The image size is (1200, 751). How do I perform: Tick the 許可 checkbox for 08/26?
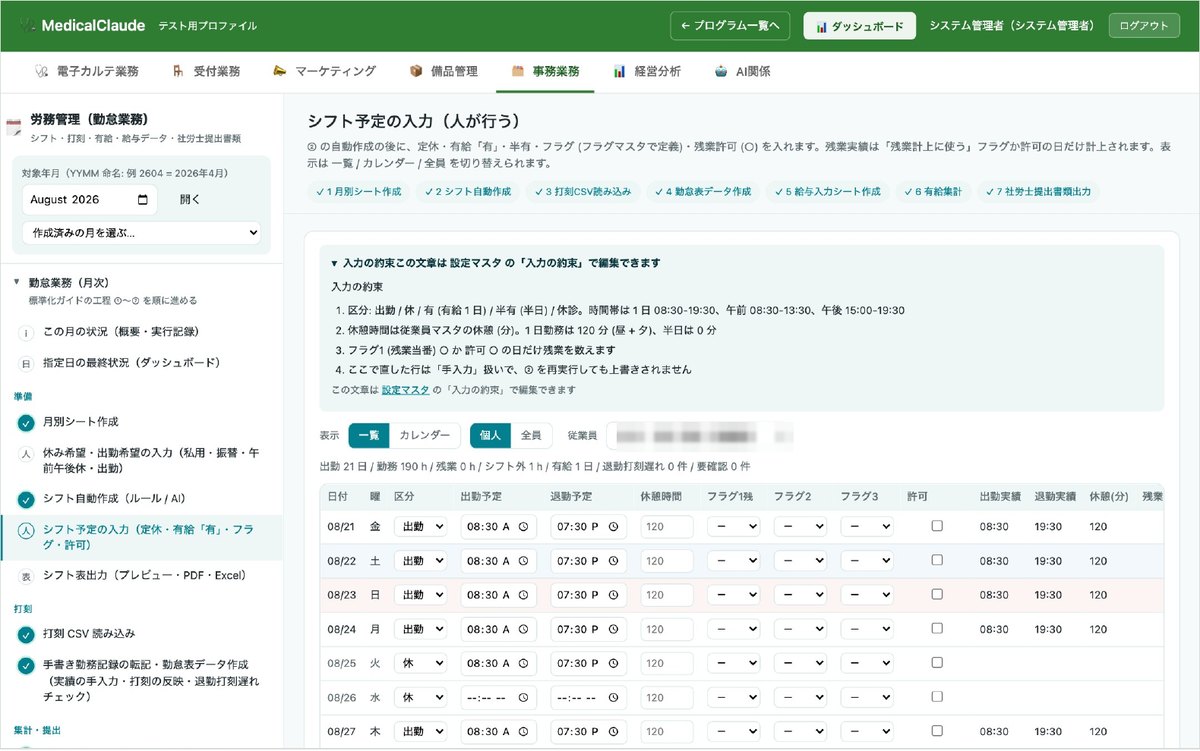(x=937, y=697)
